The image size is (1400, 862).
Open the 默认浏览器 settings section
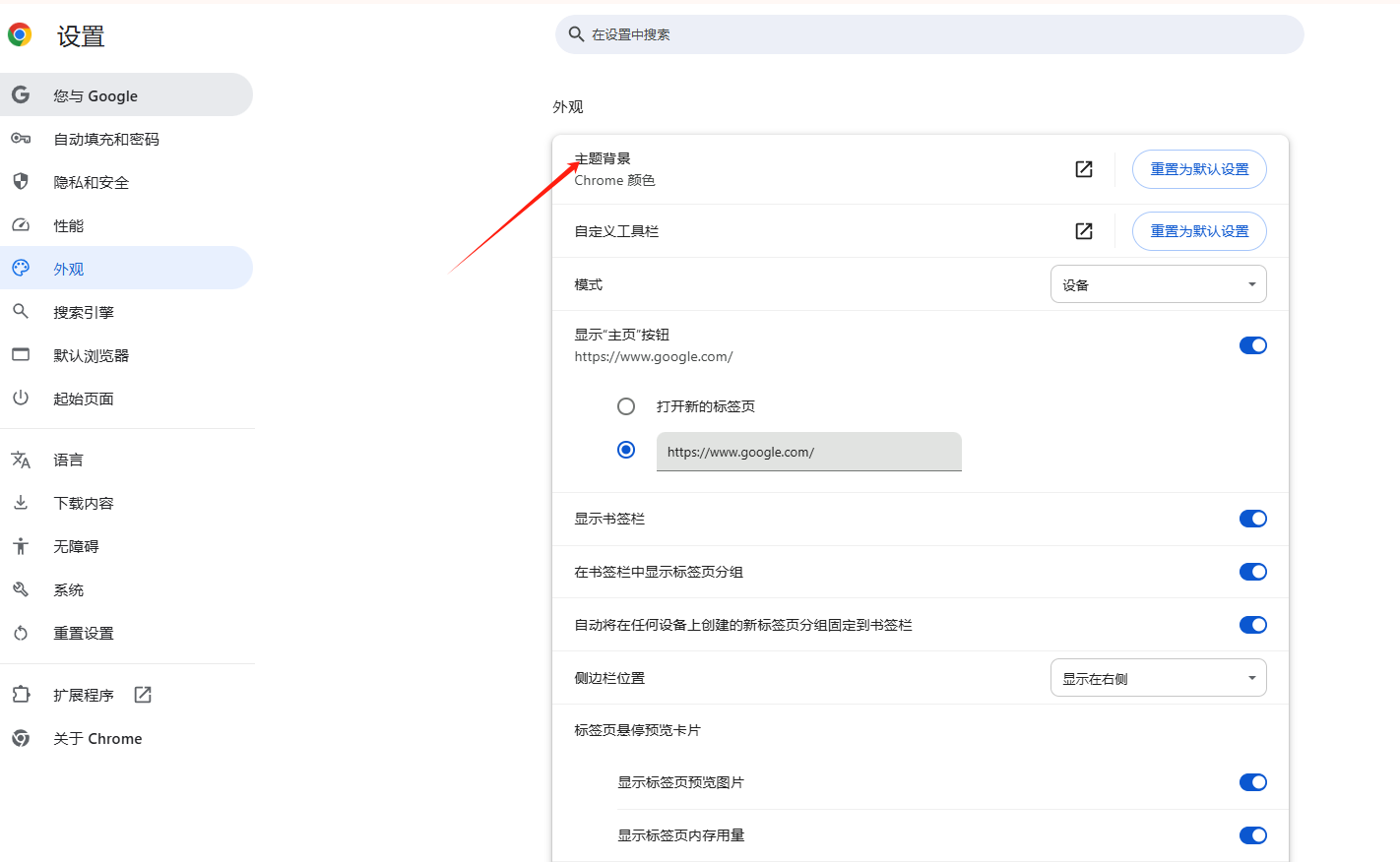126,355
